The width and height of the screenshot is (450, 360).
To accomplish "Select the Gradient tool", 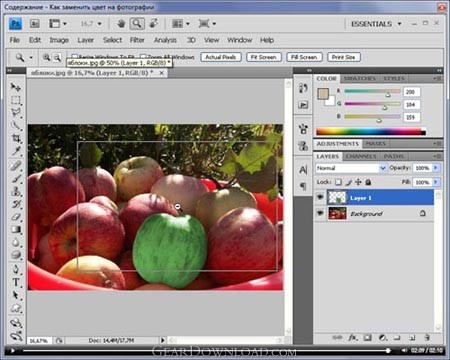I will [x=16, y=230].
